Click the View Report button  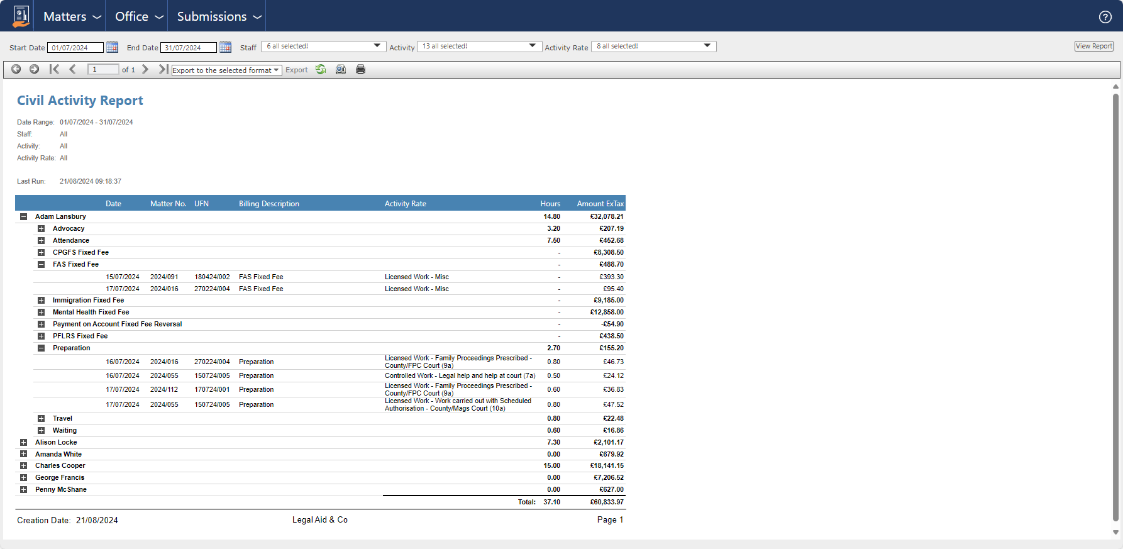point(1094,46)
